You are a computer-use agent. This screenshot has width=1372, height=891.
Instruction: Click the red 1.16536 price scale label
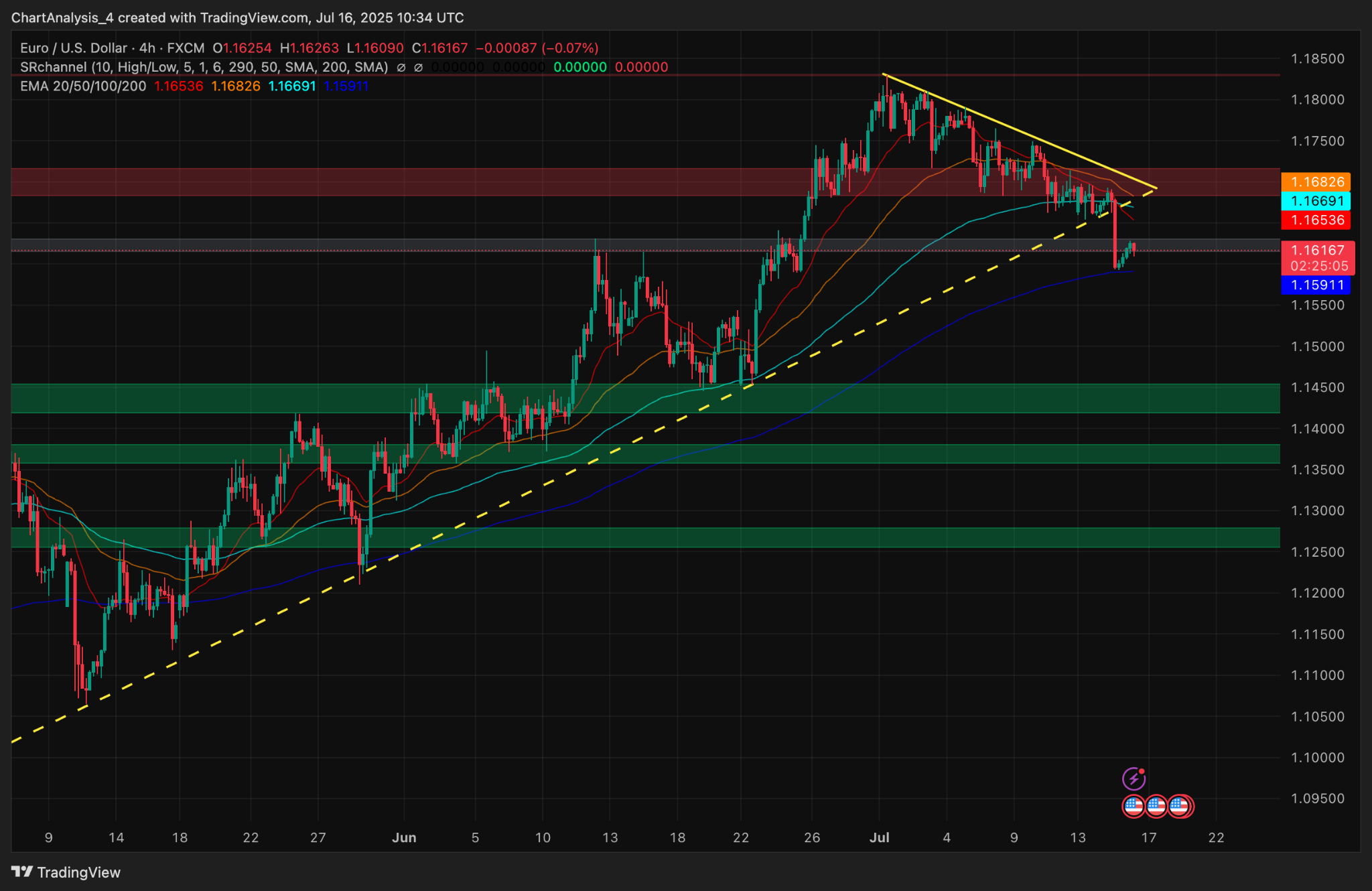(1316, 220)
